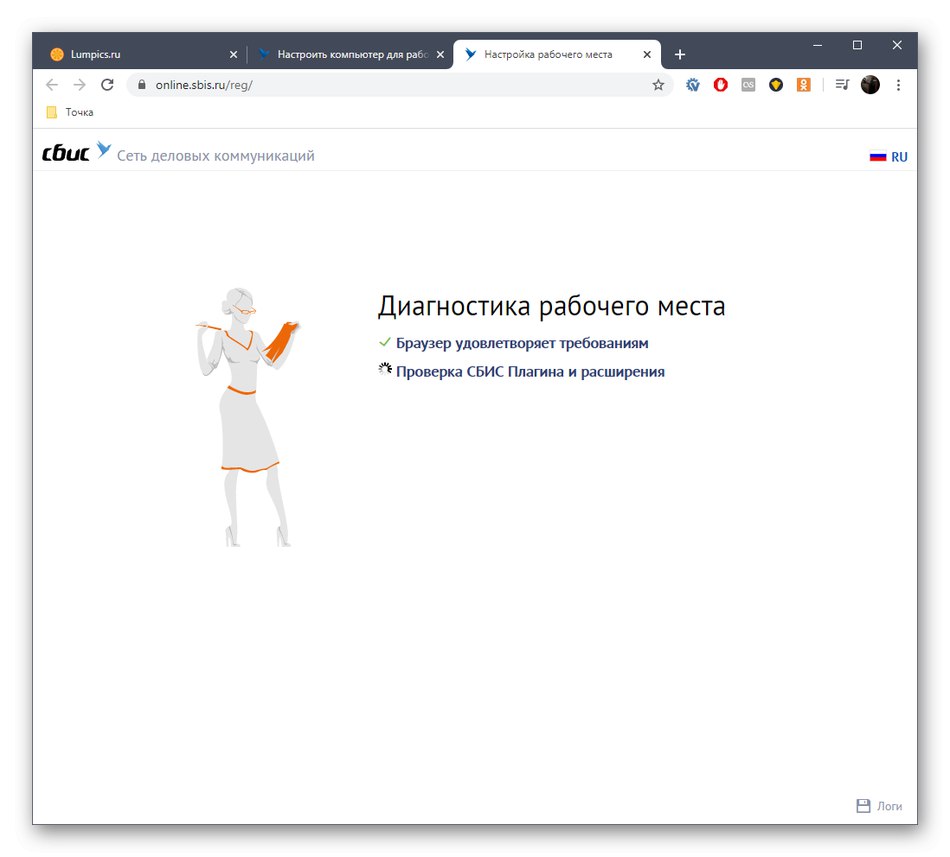Screen dimensions: 950x857
Task: Open Chrome three-dot menu
Action: point(899,85)
